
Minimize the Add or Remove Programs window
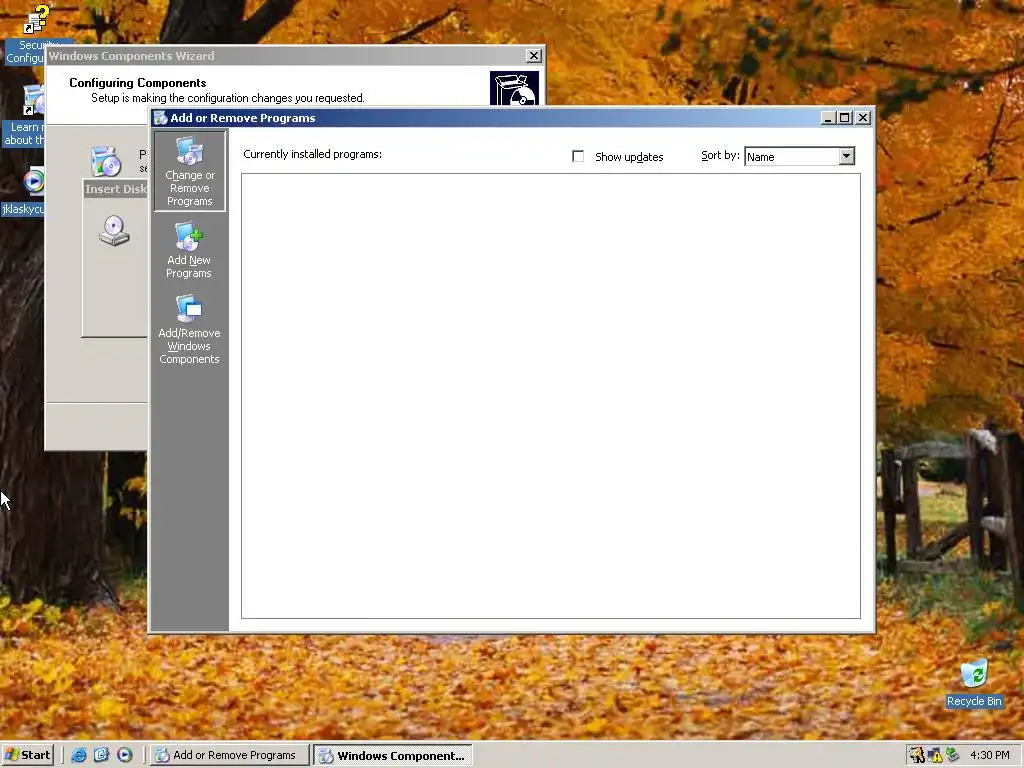pos(828,118)
